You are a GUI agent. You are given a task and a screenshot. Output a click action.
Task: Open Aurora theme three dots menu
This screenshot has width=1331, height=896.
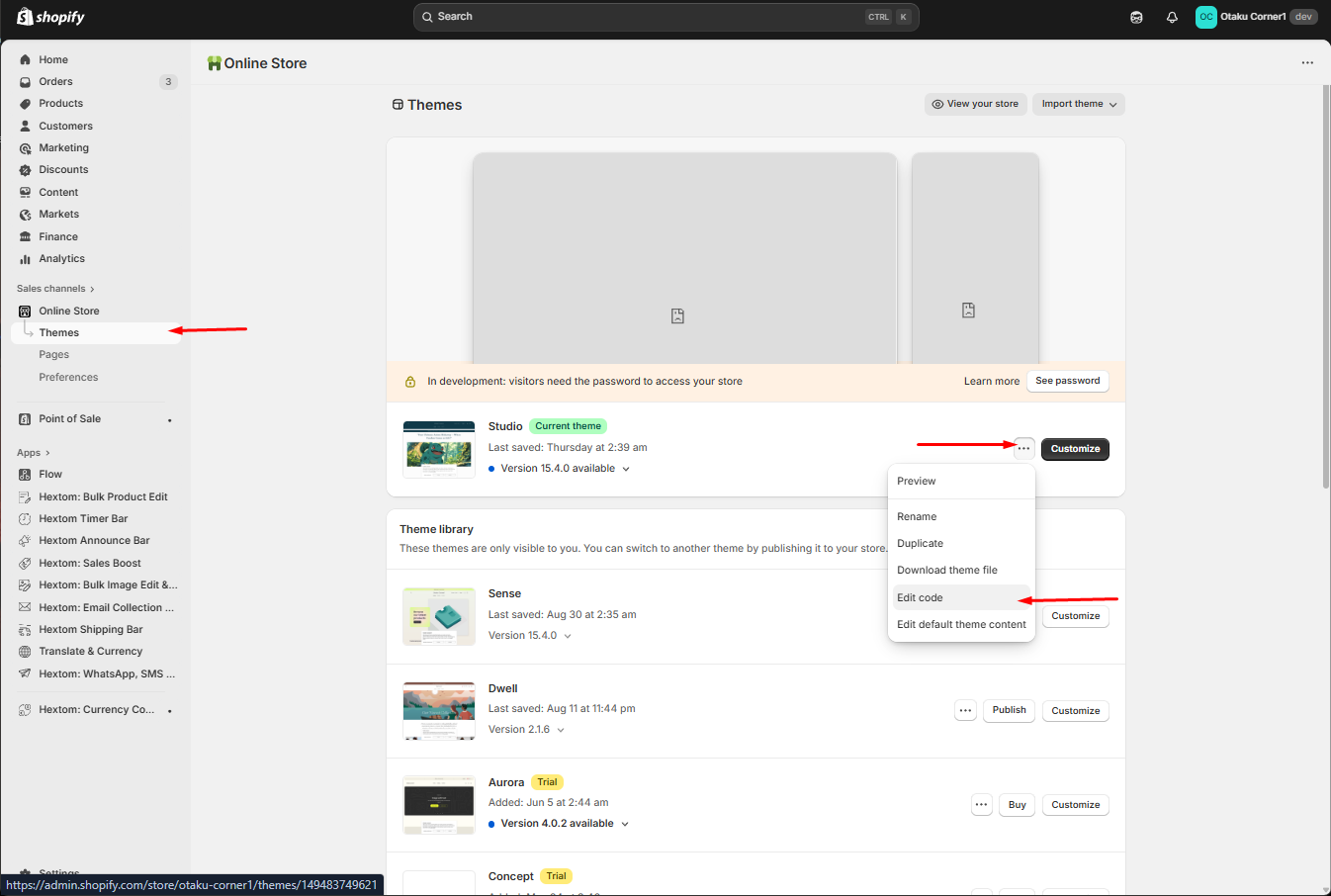point(982,805)
